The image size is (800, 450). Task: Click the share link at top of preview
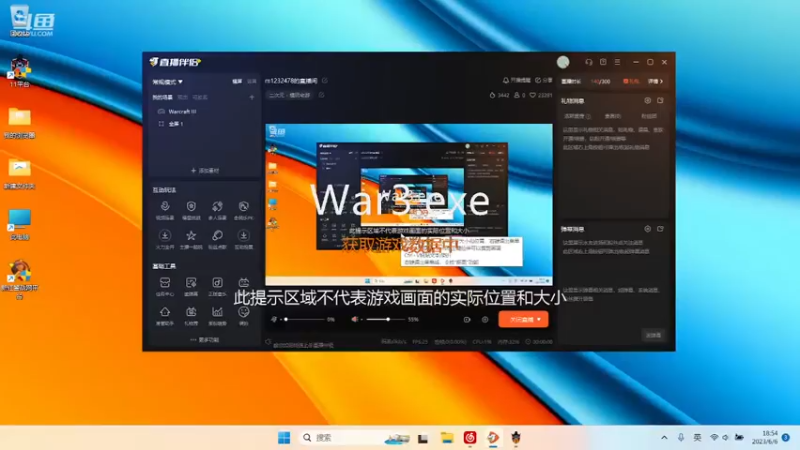544,81
